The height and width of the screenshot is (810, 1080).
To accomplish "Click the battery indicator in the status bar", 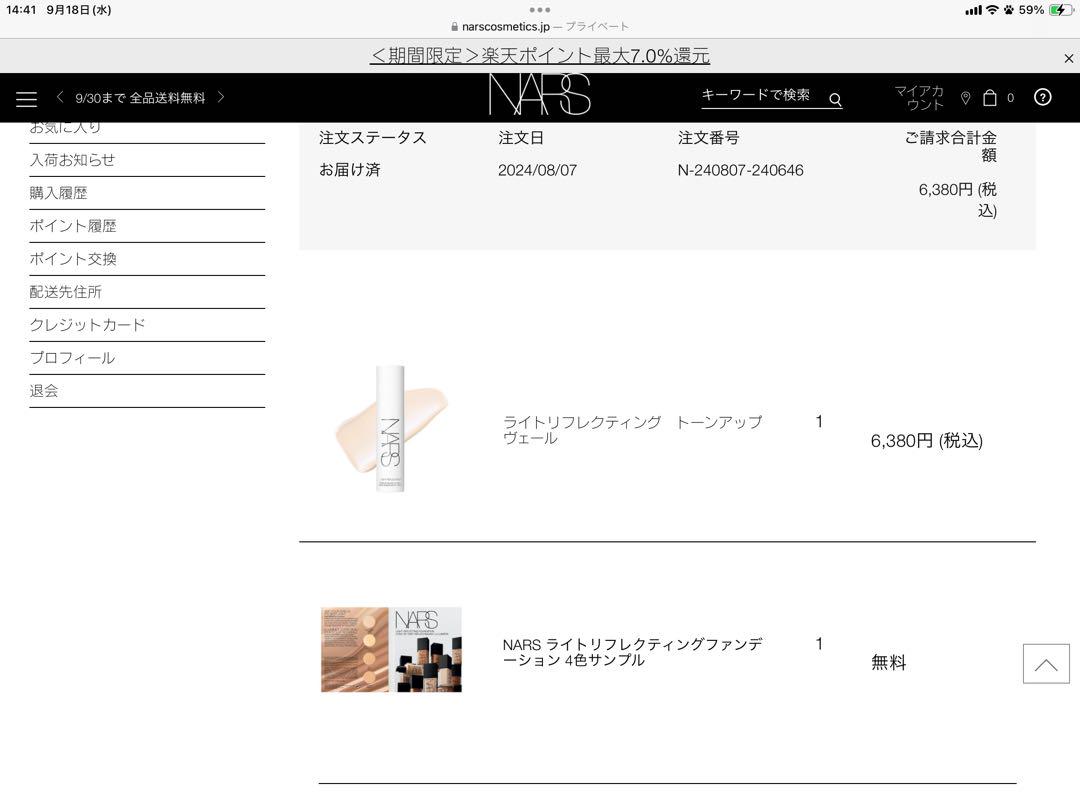I will tap(1059, 10).
